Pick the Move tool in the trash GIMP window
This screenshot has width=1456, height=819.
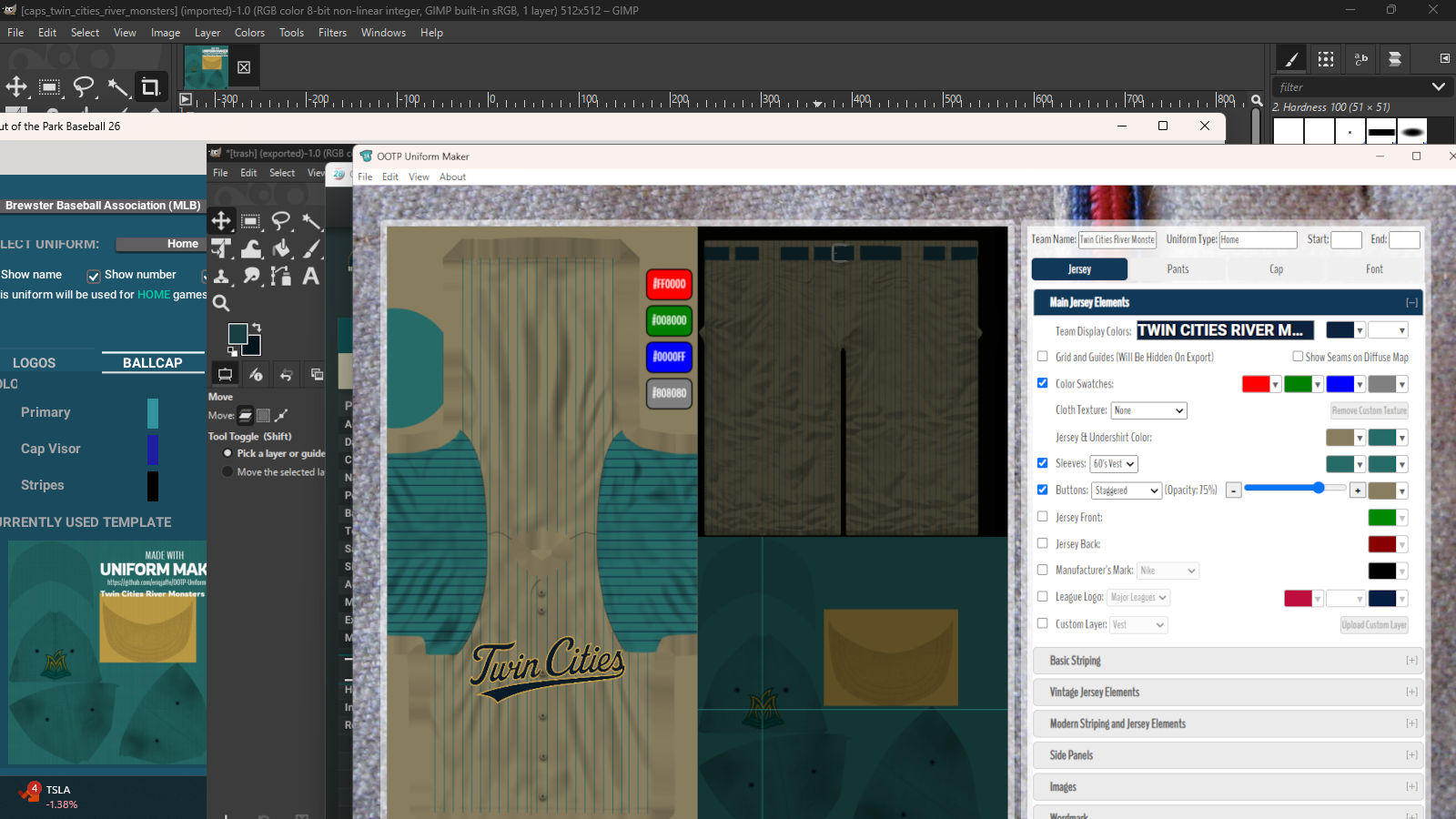221,220
